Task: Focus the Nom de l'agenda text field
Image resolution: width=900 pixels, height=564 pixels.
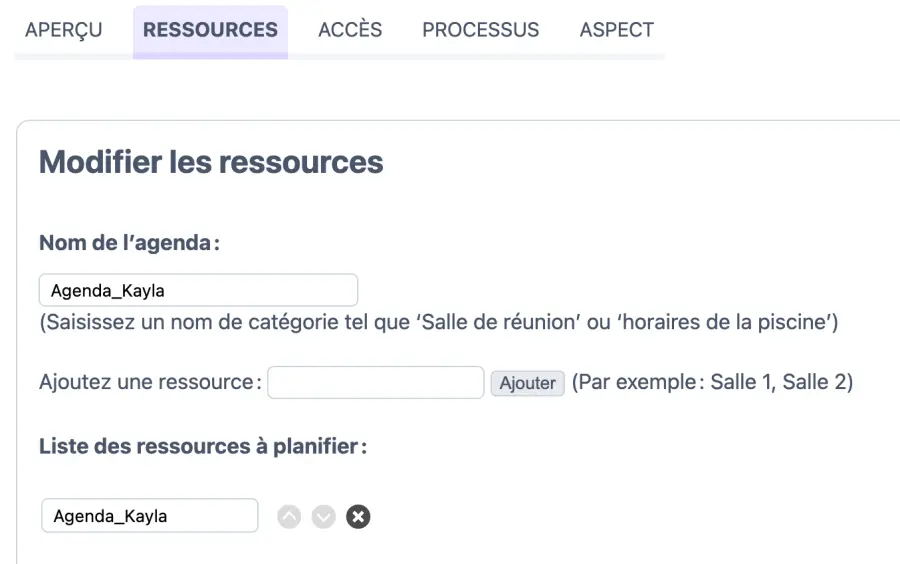Action: [x=198, y=291]
